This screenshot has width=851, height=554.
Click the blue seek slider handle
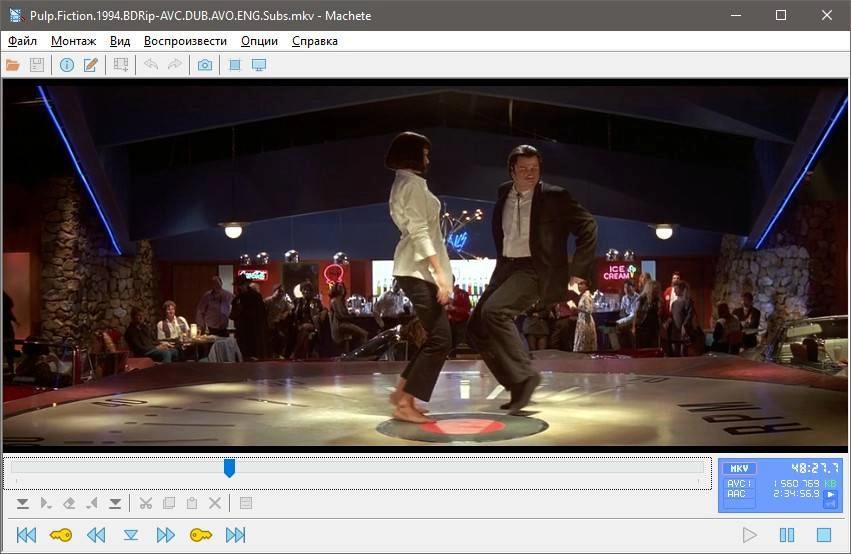pos(230,468)
